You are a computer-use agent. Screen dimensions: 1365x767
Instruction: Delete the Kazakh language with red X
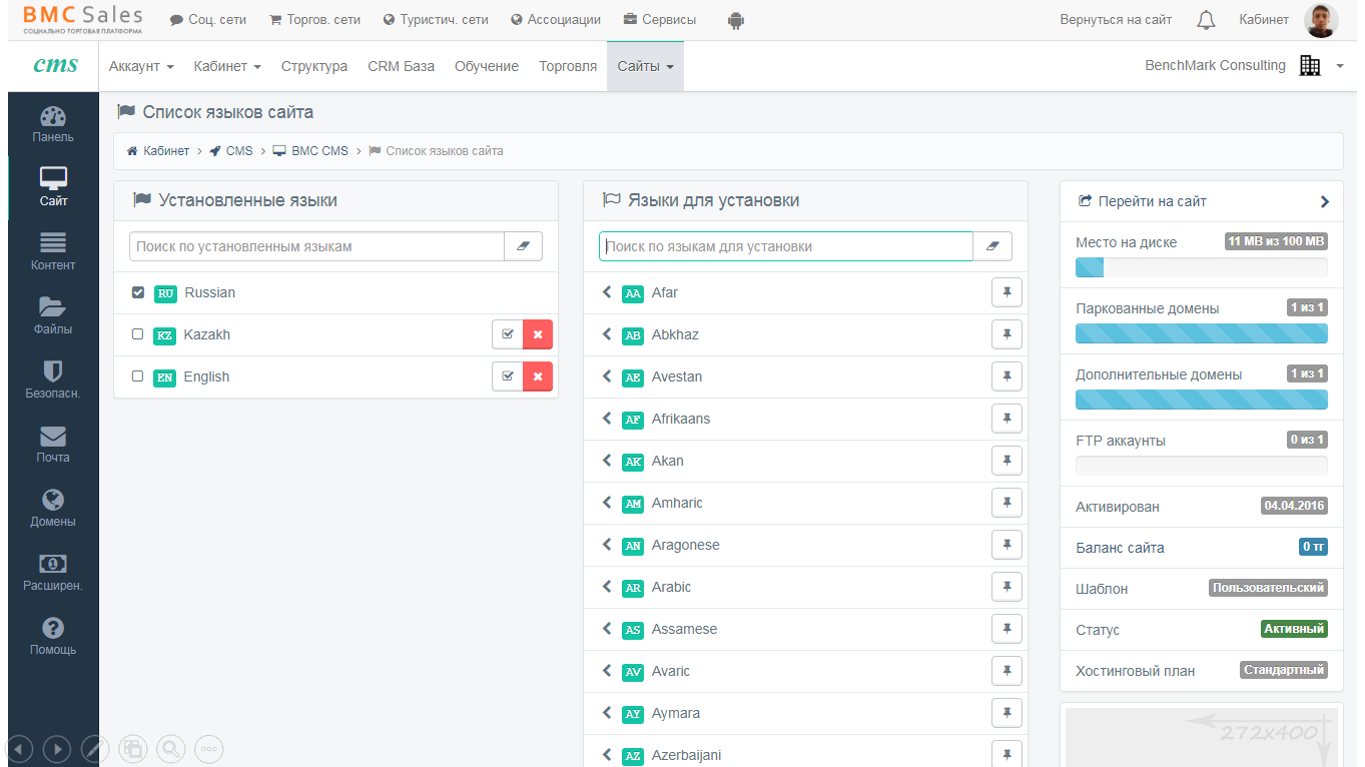[538, 335]
